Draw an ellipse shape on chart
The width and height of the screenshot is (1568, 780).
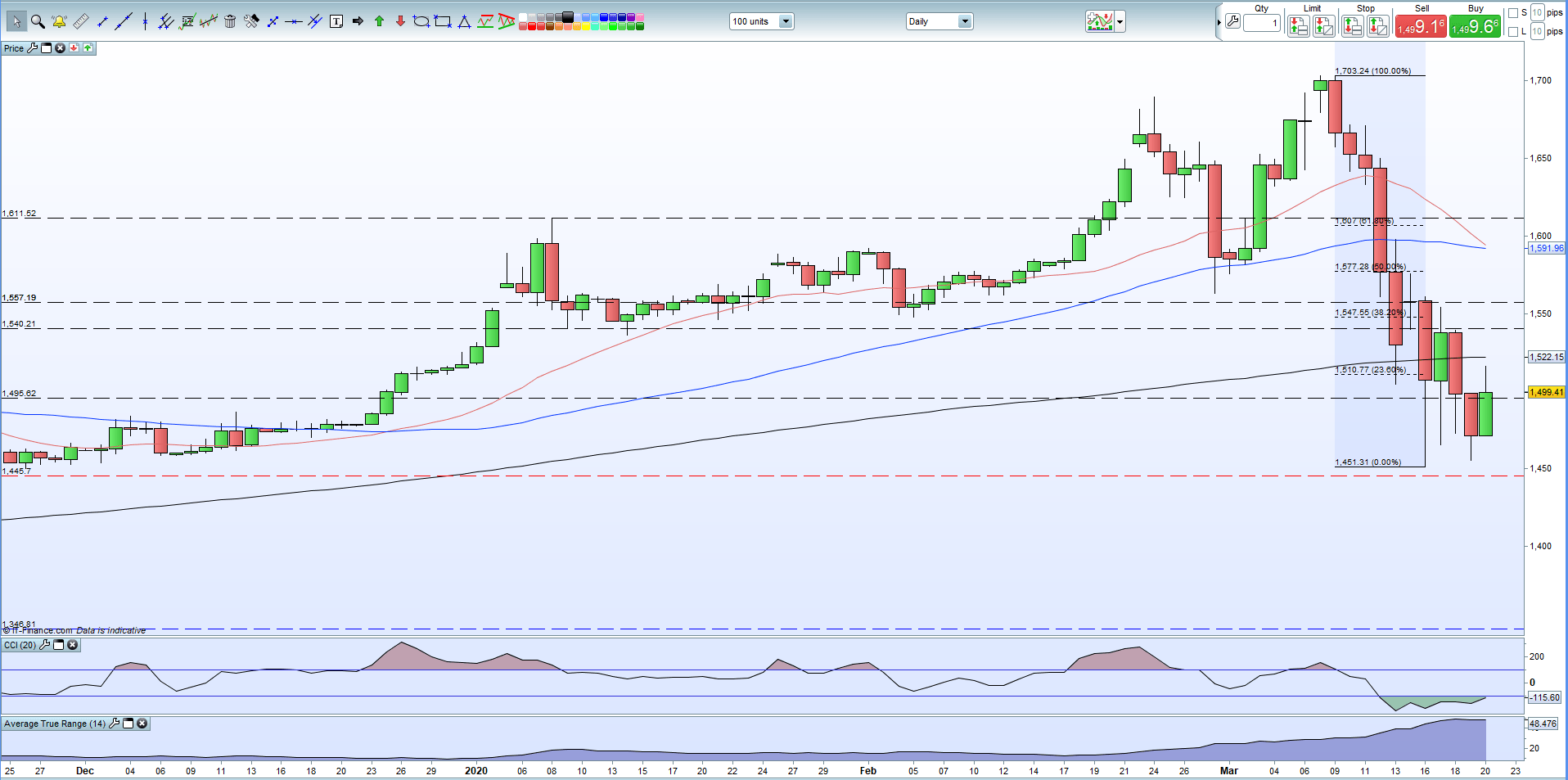point(421,21)
